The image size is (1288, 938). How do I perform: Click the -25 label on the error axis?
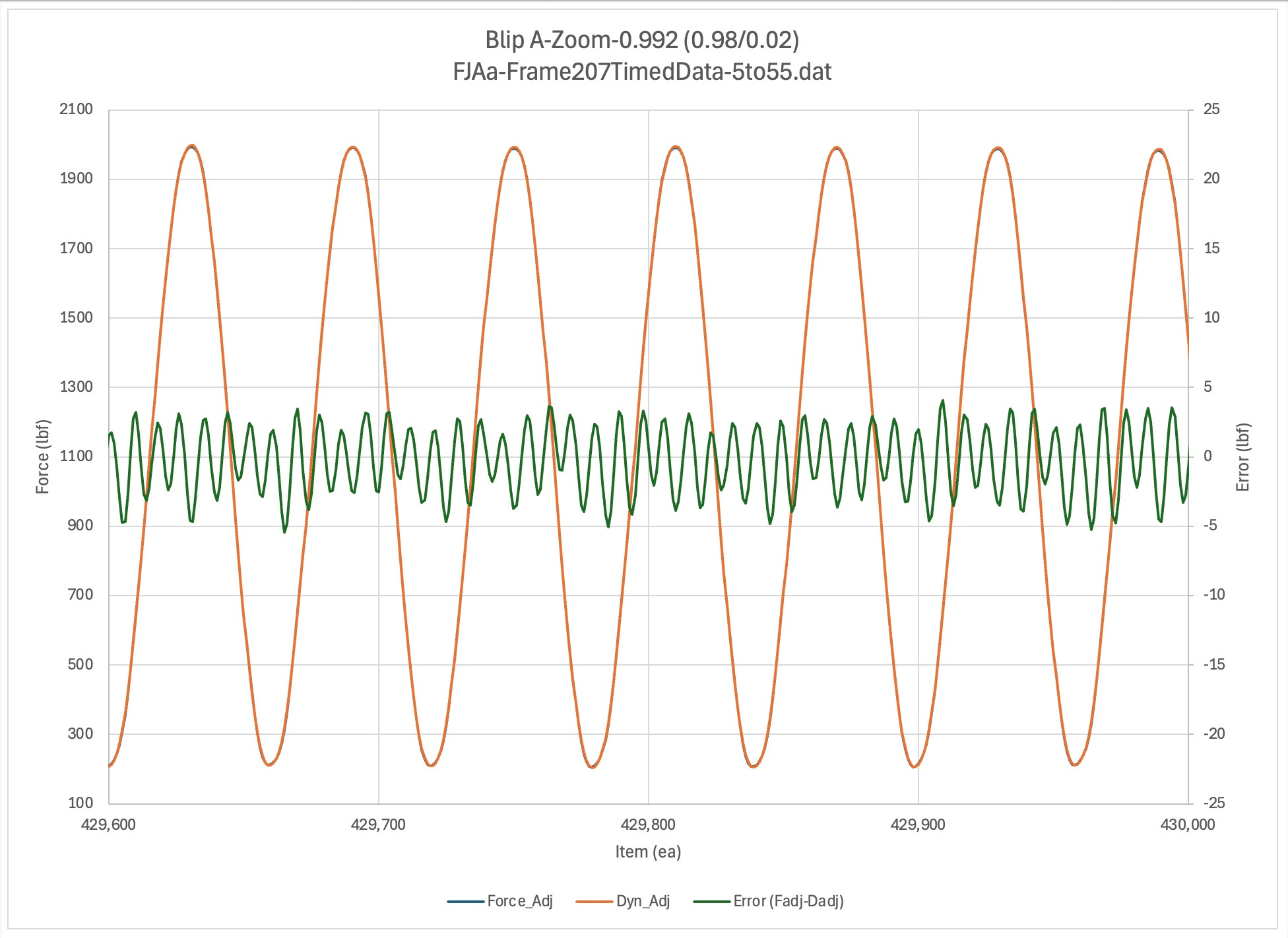1213,803
